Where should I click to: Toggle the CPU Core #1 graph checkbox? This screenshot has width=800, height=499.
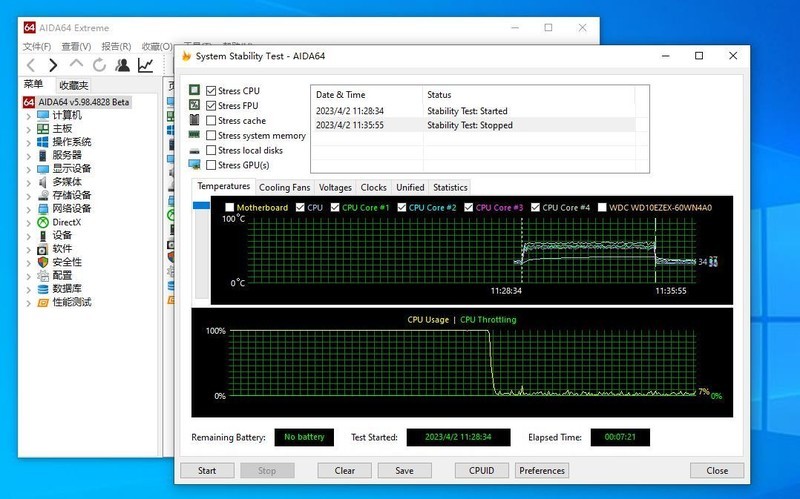pyautogui.click(x=335, y=208)
